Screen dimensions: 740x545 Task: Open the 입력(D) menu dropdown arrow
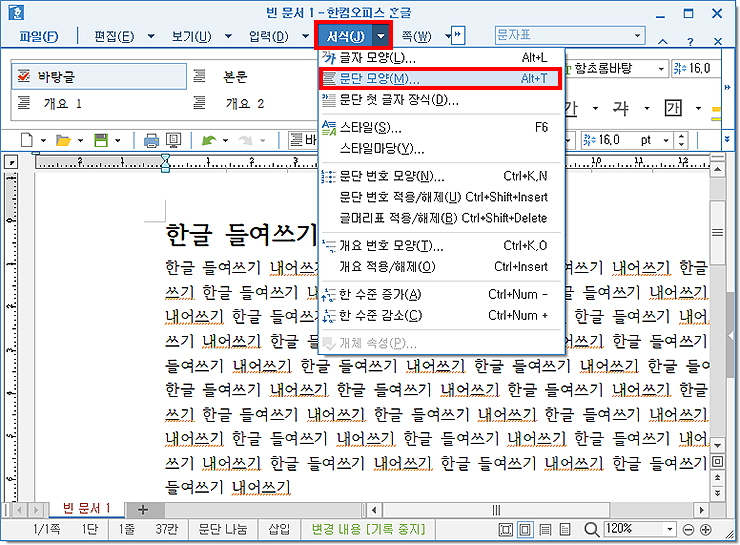click(x=305, y=36)
